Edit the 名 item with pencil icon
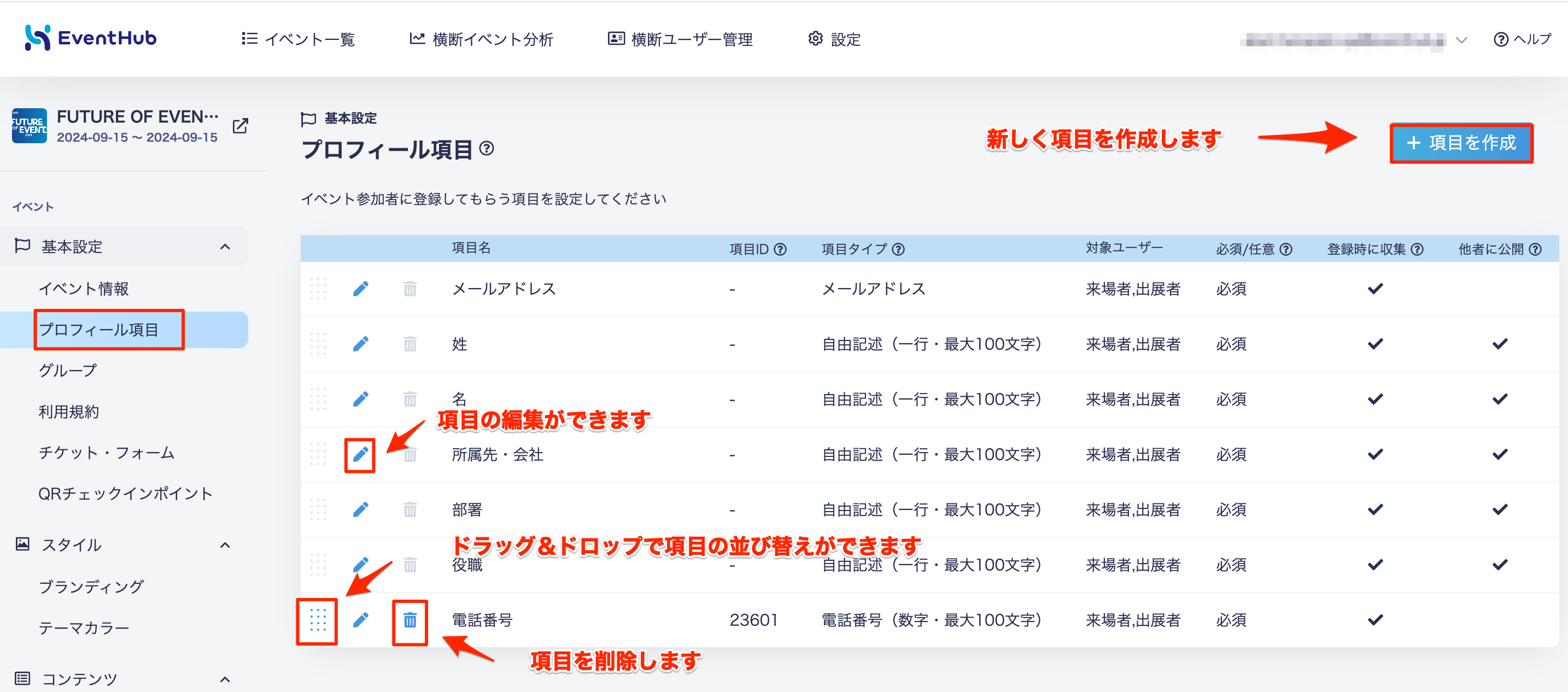Screen dimensions: 1568x692 (361, 399)
